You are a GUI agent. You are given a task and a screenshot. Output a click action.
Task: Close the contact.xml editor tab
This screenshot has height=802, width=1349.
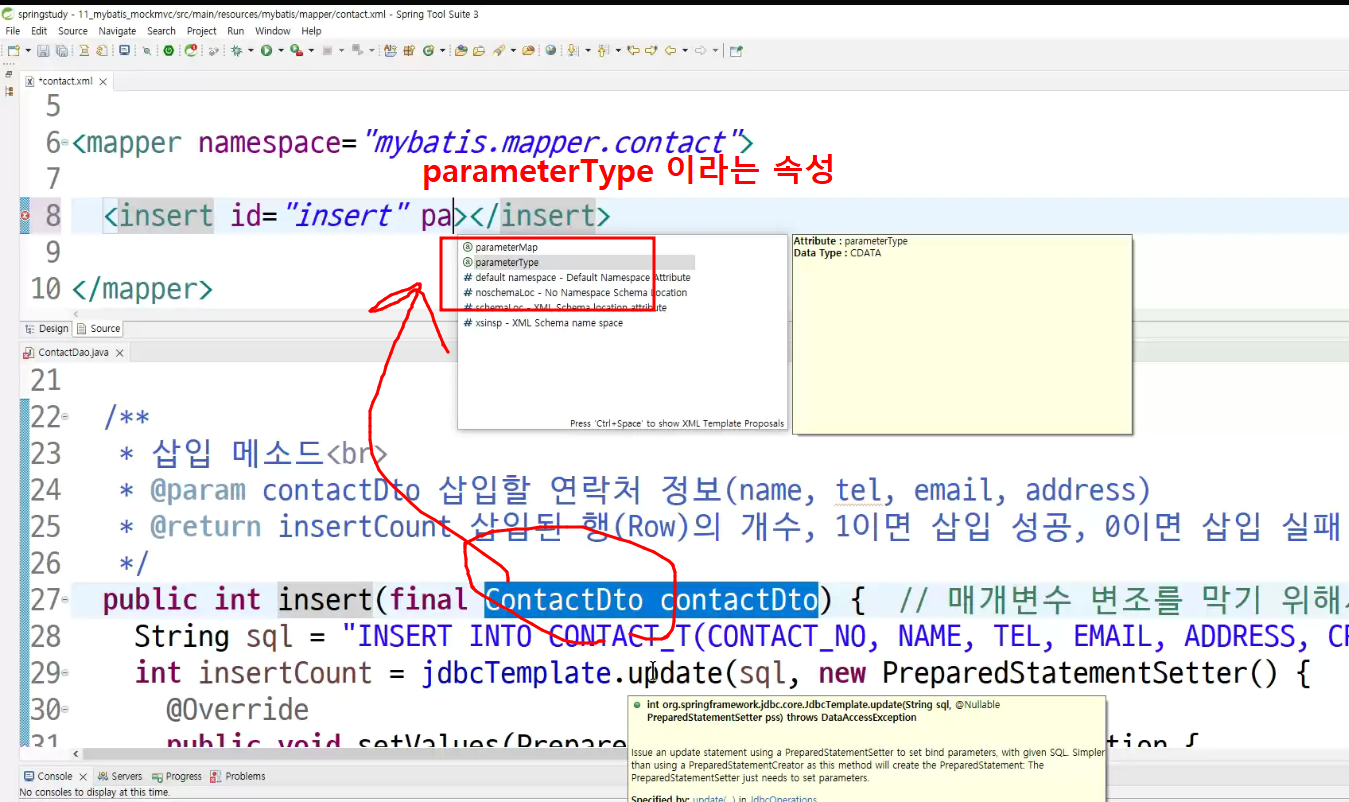103,81
